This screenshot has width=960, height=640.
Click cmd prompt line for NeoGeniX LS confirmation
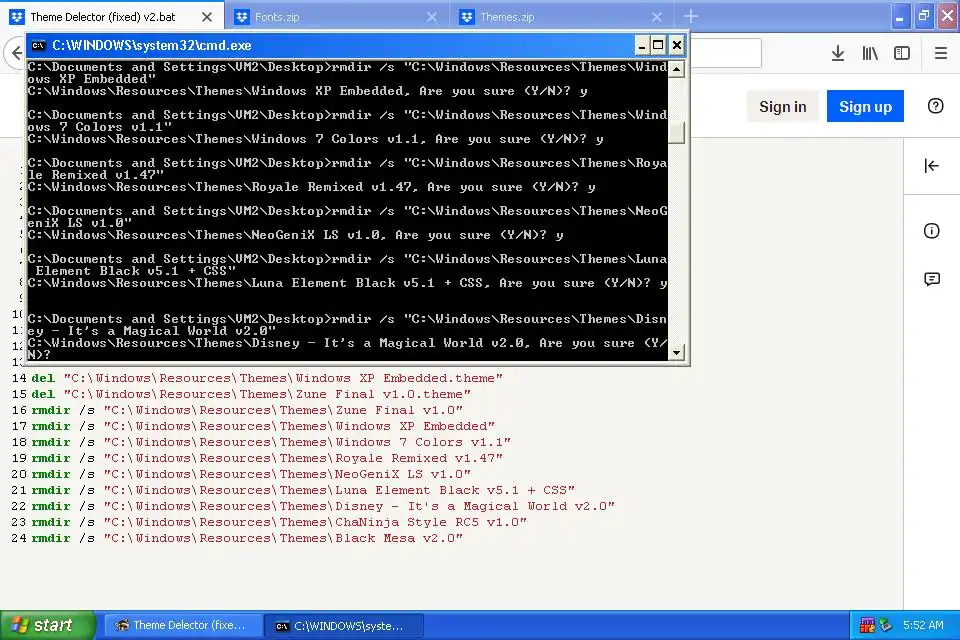[x=296, y=235]
